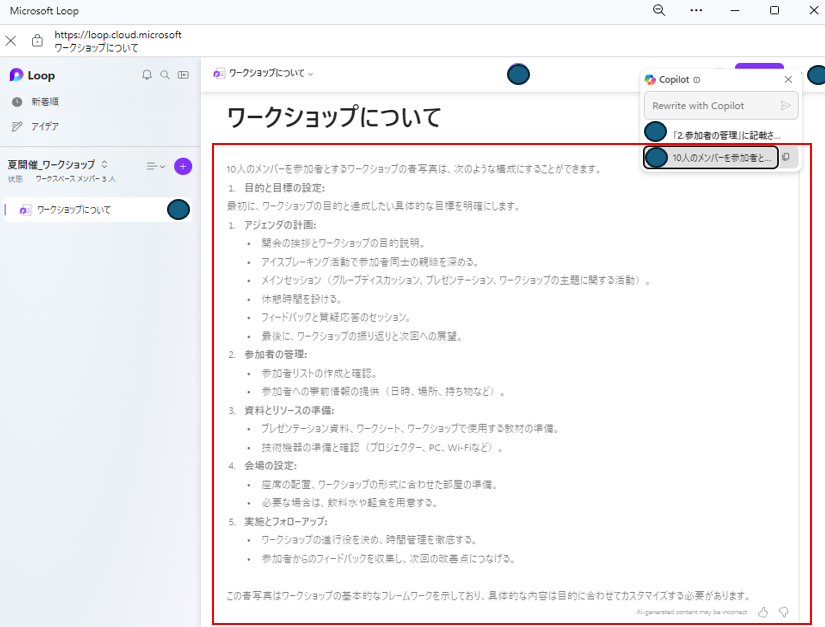The height and width of the screenshot is (627, 825).
Task: Open the notifications bell in the Loop sidebar
Action: [146, 75]
